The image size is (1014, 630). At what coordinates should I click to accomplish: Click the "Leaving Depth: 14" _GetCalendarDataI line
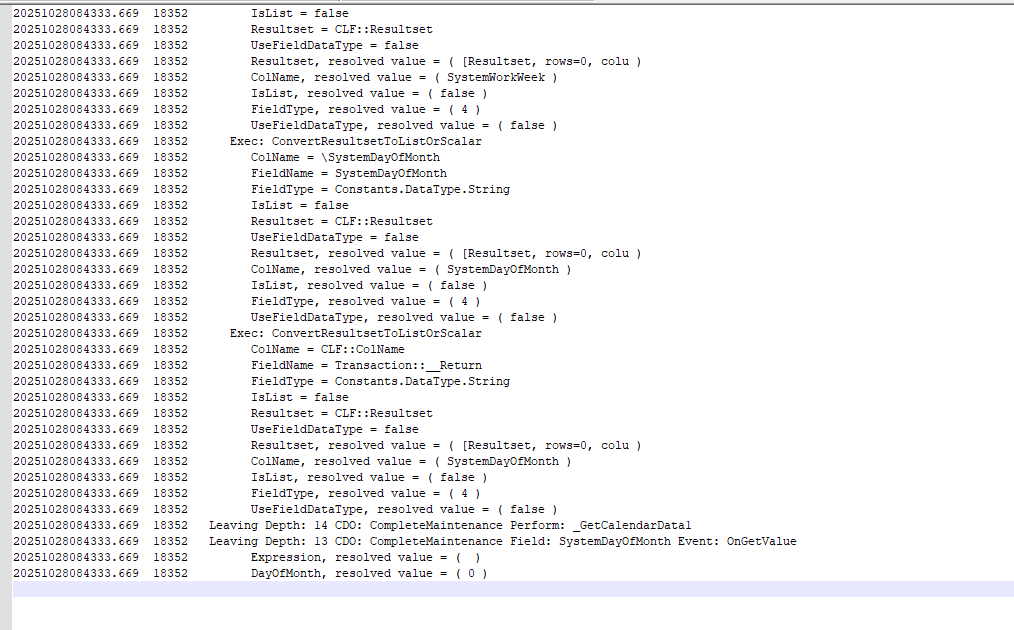450,525
